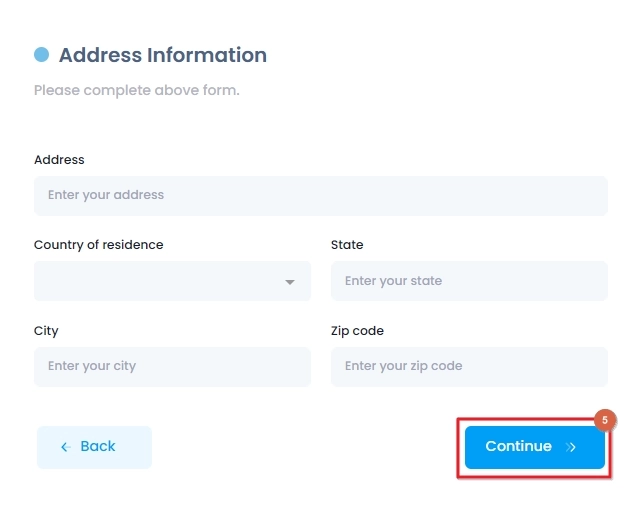Image resolution: width=639 pixels, height=515 pixels.
Task: Click the double chevron icon on Continue
Action: pos(571,447)
